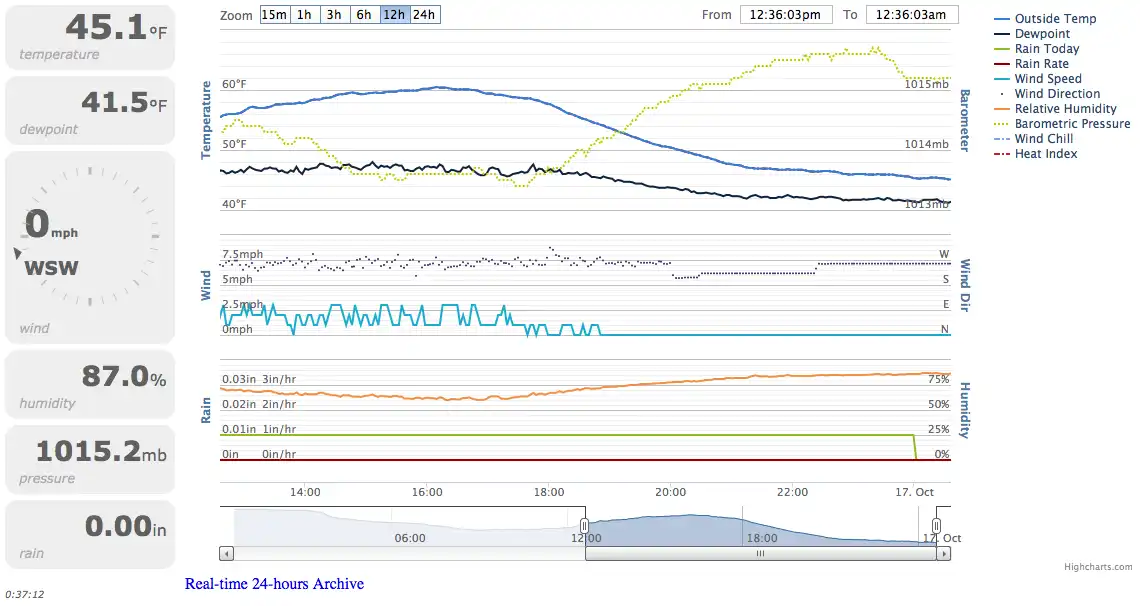
Task: Click the navigator scrollbar left arrow
Action: (227, 554)
